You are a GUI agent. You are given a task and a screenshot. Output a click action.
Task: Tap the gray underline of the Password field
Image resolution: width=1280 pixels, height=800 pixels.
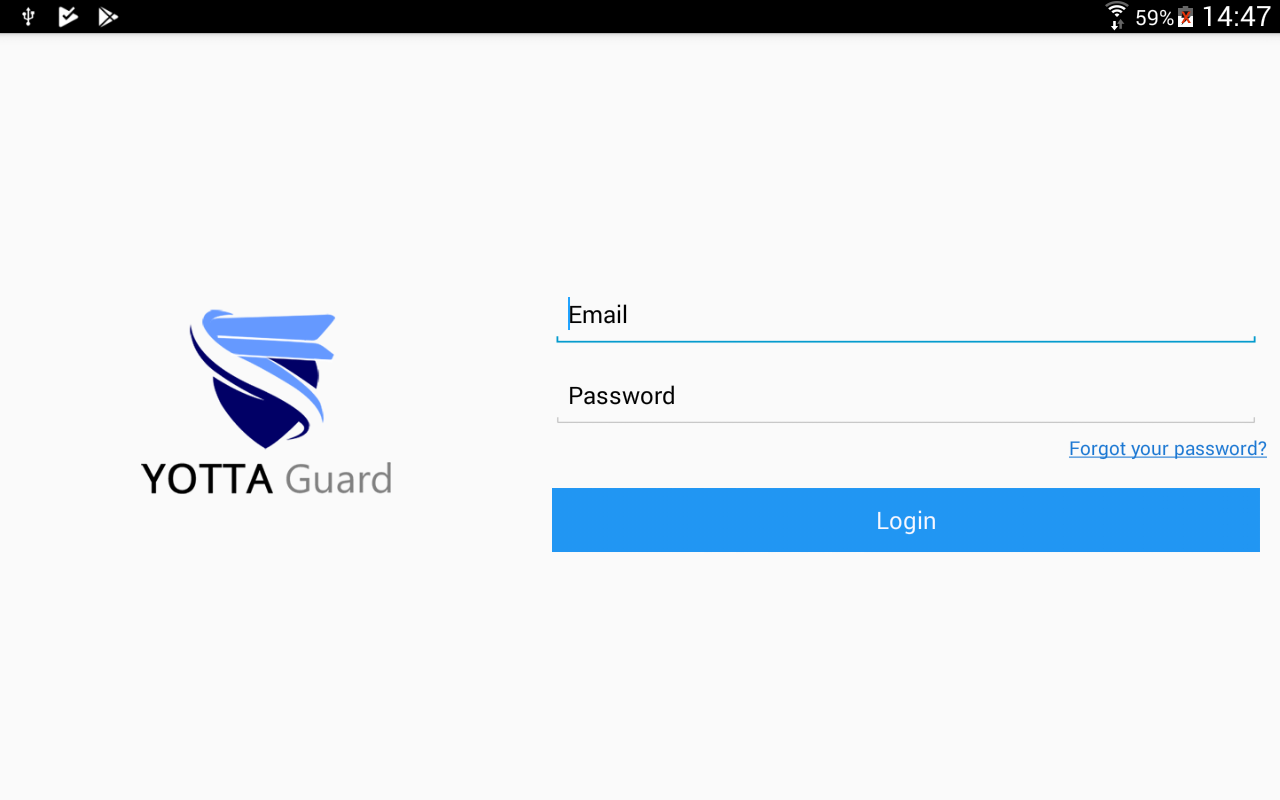(906, 421)
